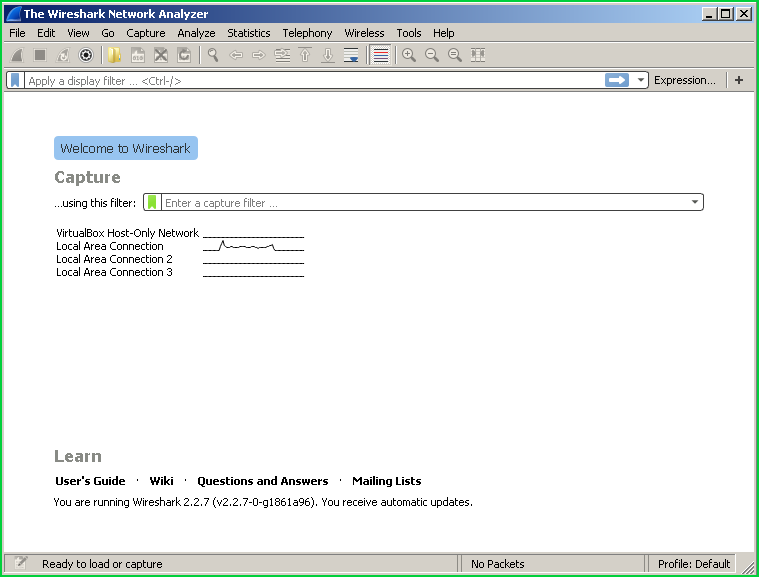
Task: Select Local Area Connection interface
Action: pos(110,246)
